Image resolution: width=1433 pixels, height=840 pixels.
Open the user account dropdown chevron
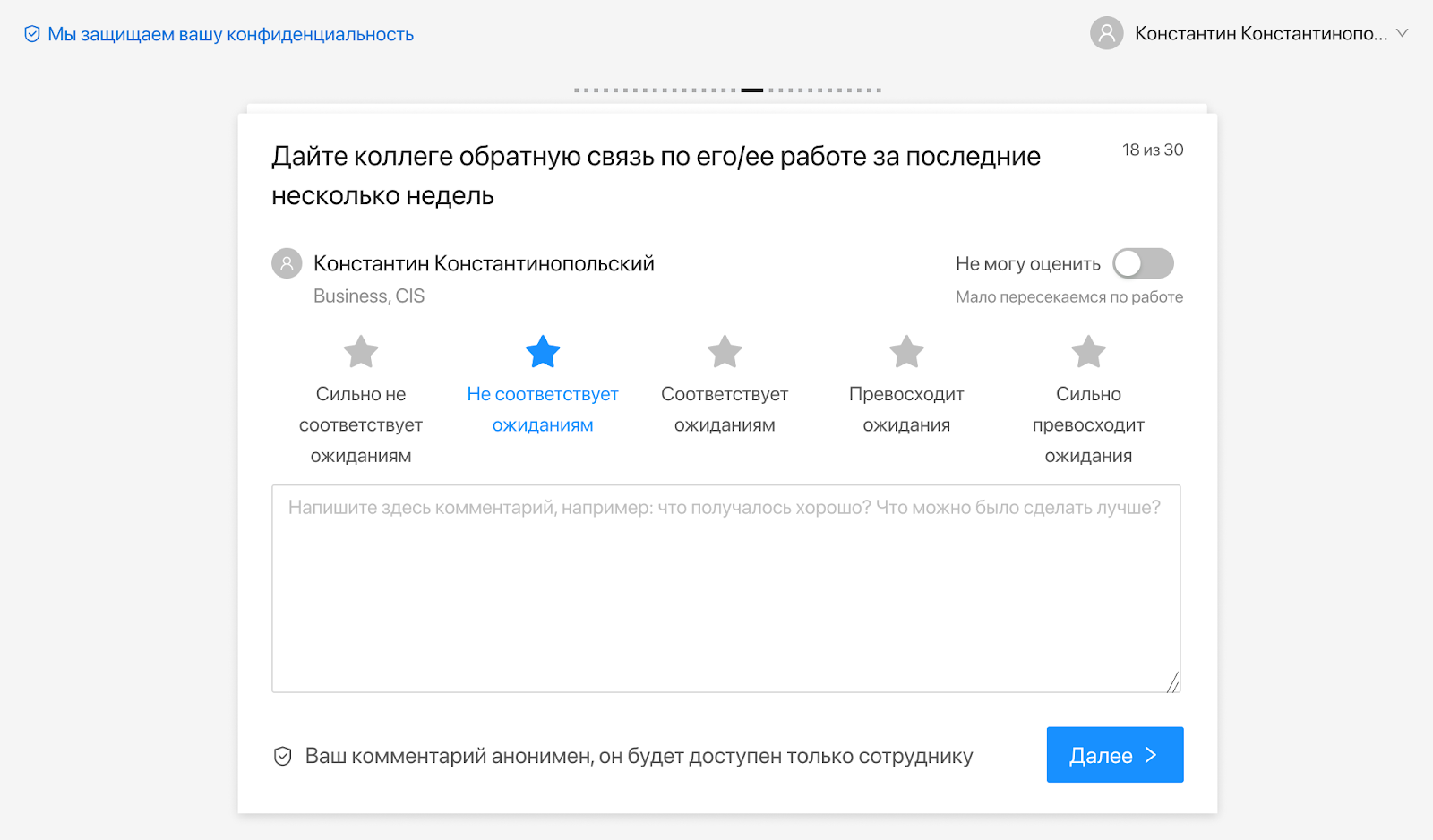pyautogui.click(x=1403, y=33)
